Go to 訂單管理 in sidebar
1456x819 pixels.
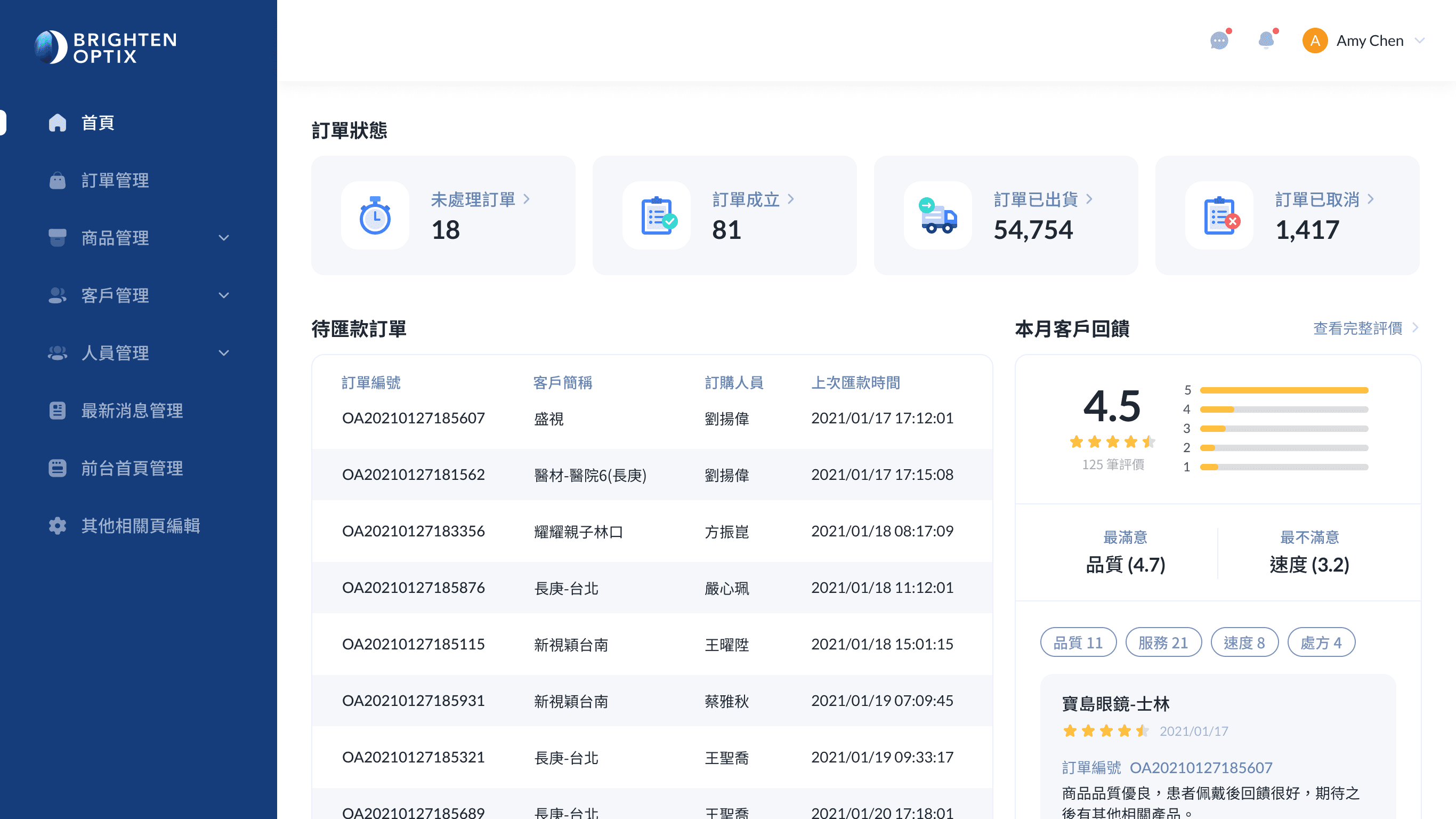[115, 180]
